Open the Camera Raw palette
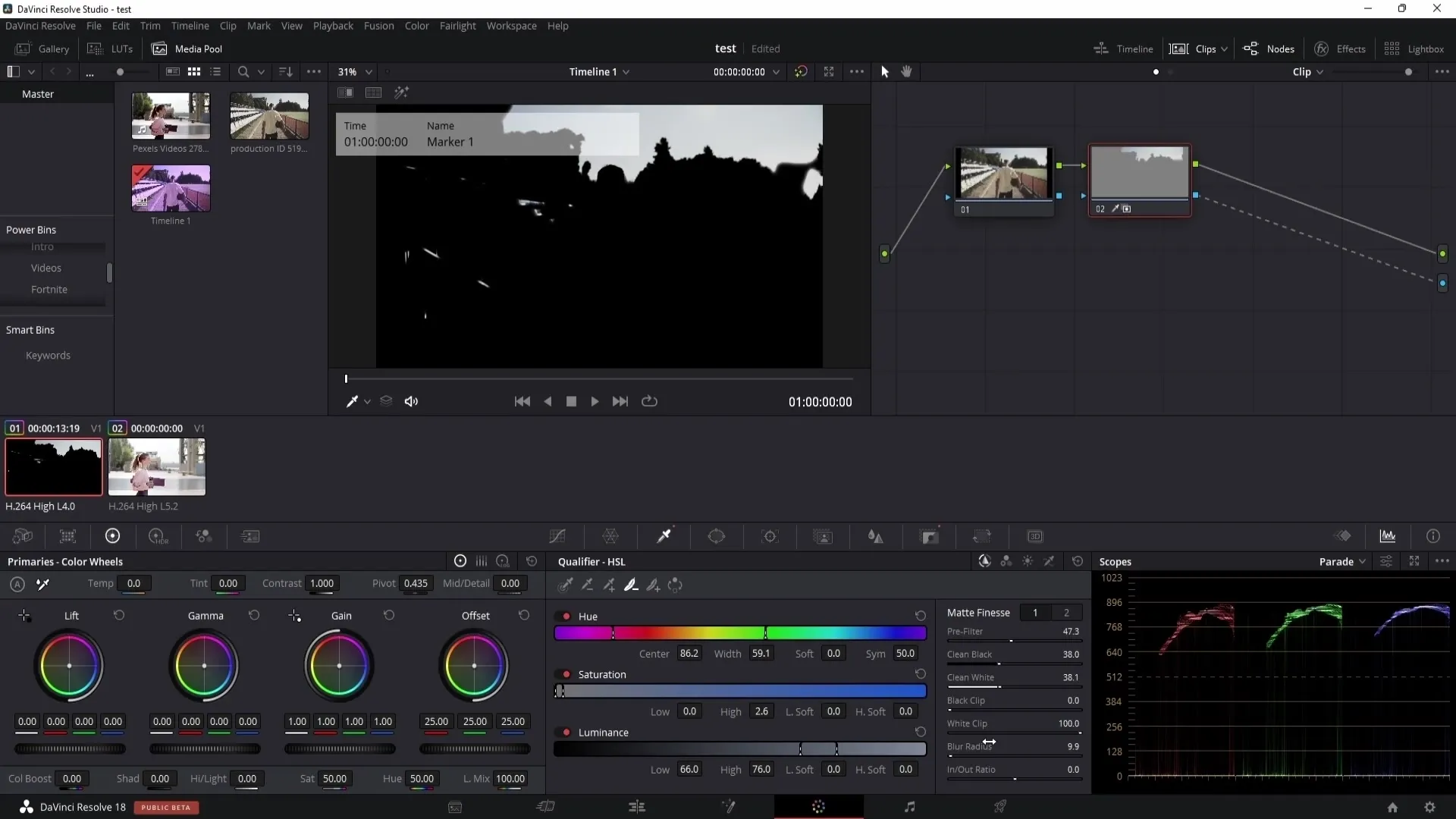The image size is (1456, 819). [23, 536]
